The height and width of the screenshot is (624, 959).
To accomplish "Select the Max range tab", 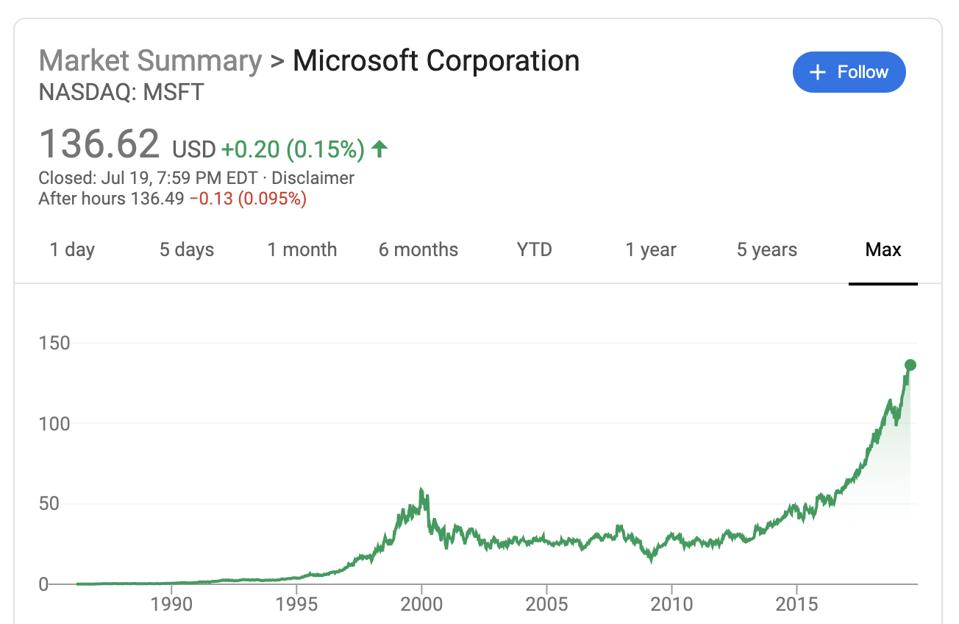I will point(883,250).
